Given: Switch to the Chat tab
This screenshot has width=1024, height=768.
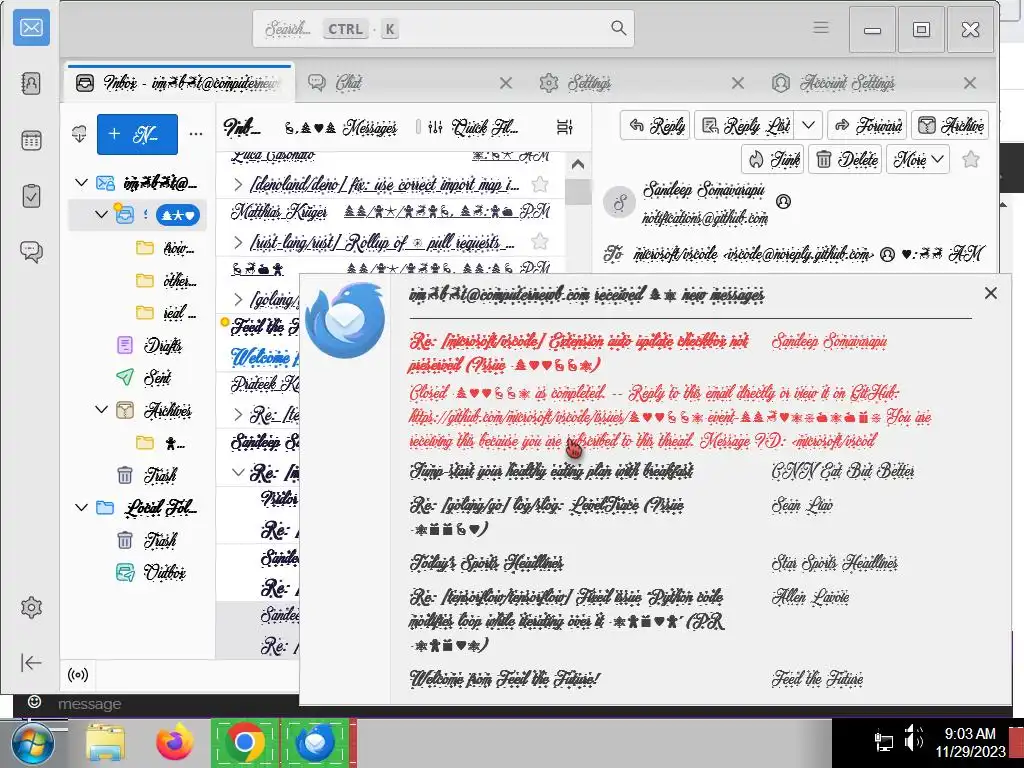Looking at the screenshot, I should (x=405, y=83).
